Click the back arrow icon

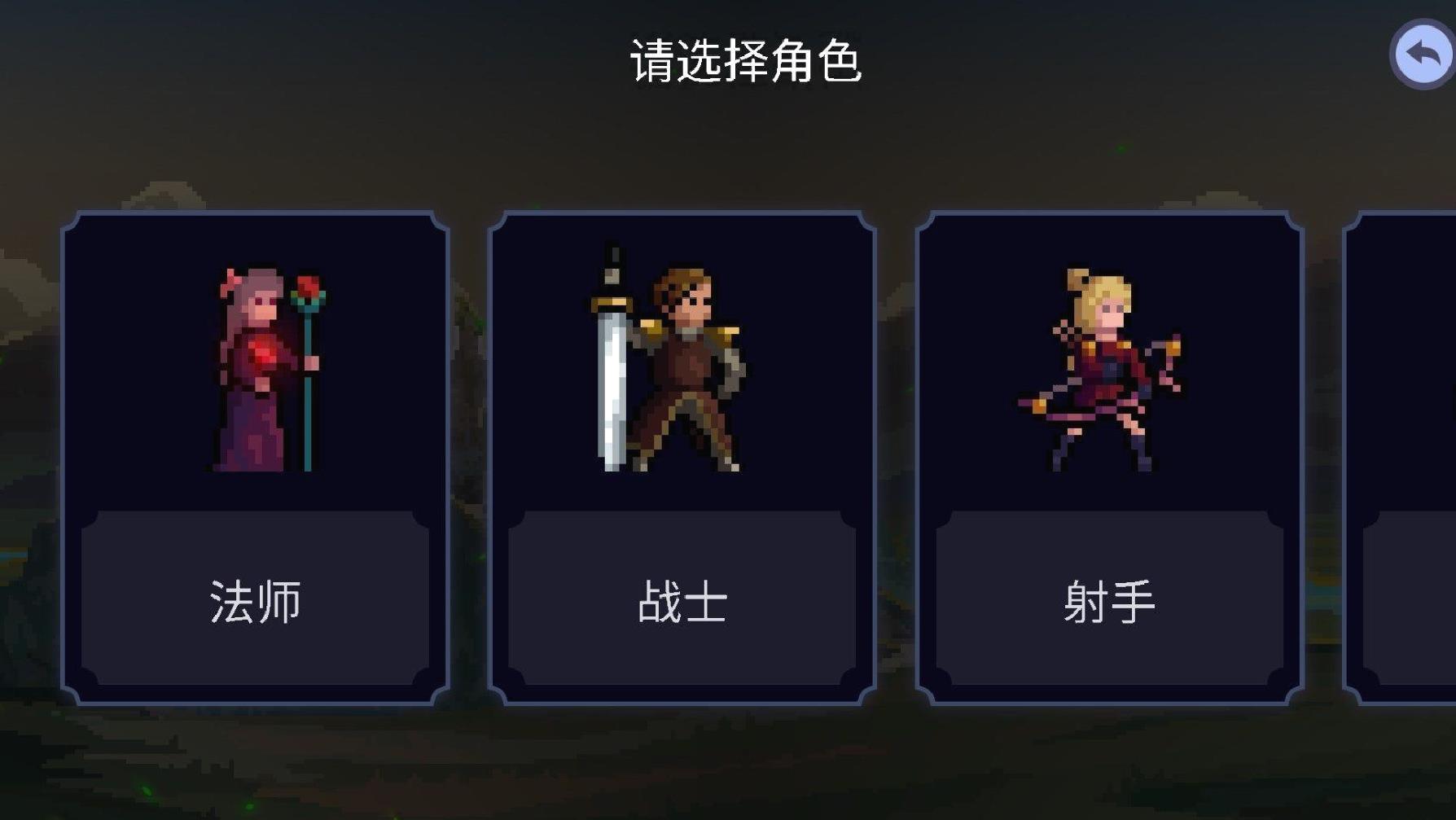tap(1423, 55)
